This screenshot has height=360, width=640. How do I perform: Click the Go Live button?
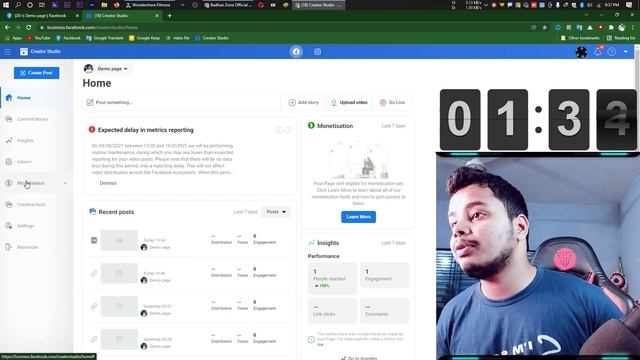392,102
